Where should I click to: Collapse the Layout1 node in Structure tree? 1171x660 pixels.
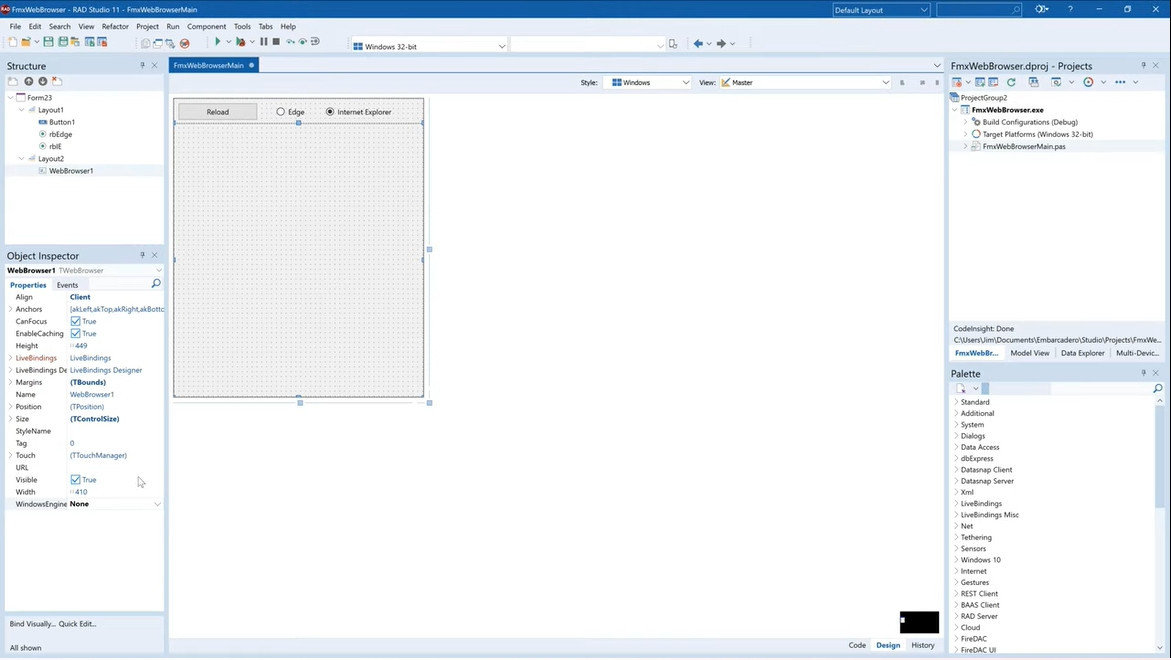click(22, 110)
